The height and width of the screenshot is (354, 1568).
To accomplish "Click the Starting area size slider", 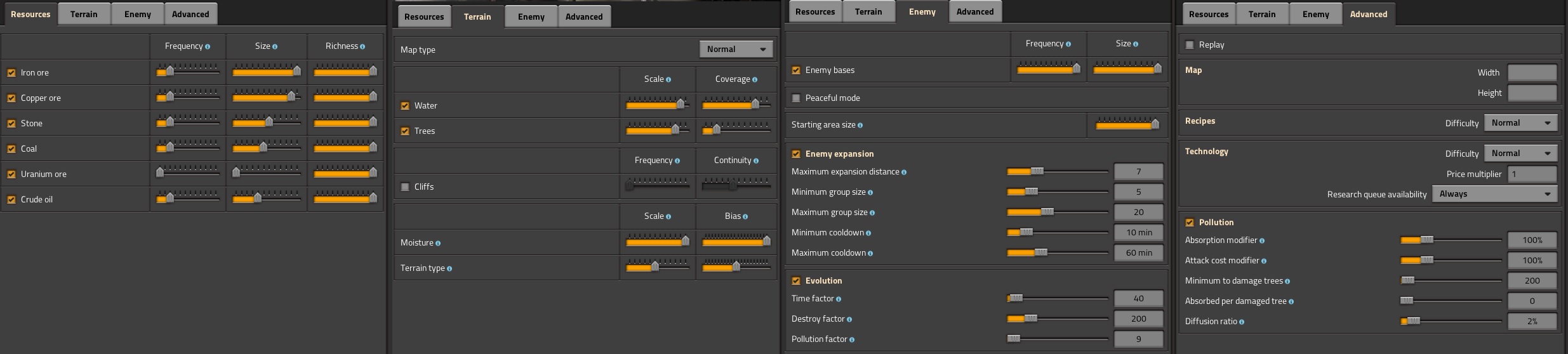I will pos(1128,124).
